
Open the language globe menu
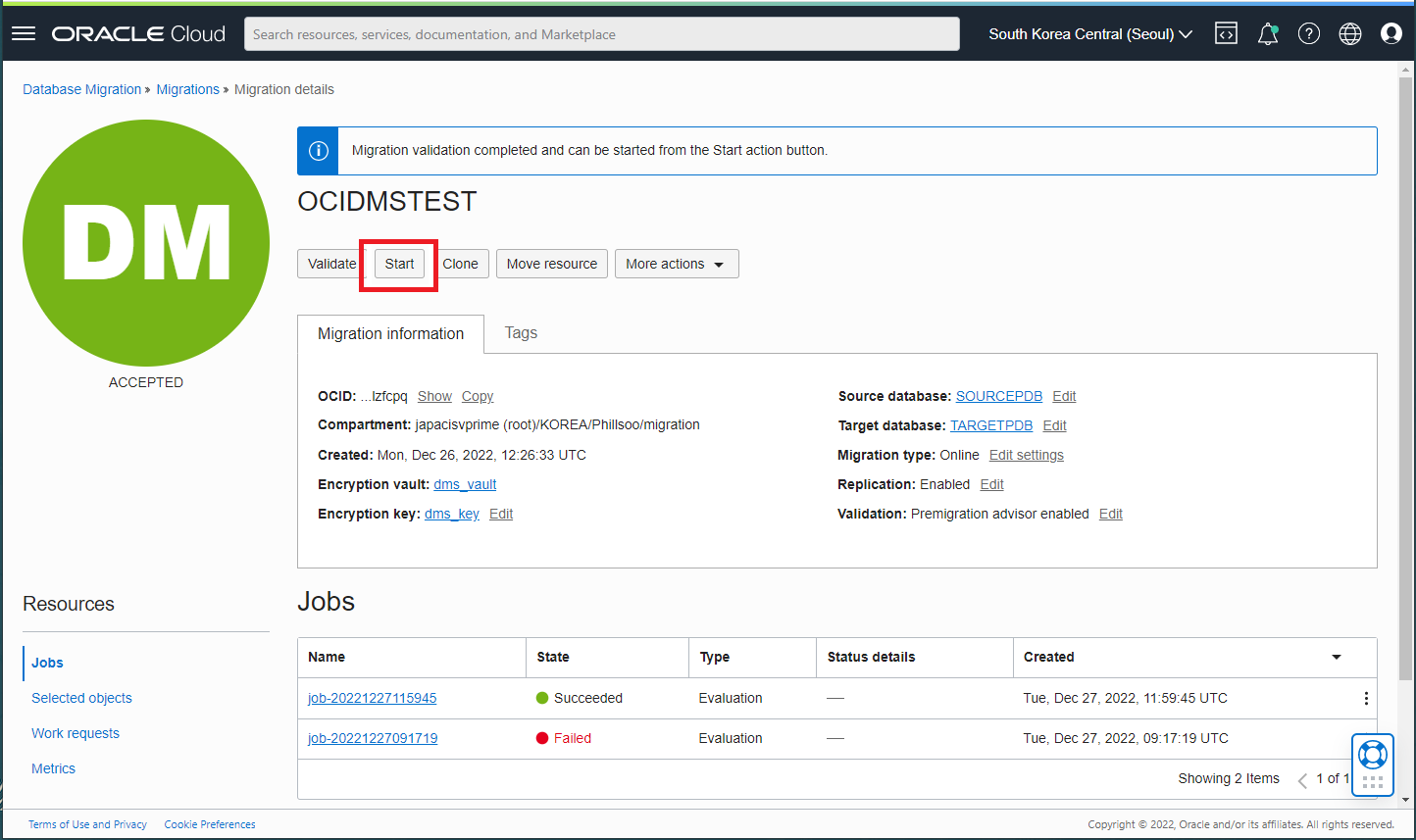tap(1350, 33)
